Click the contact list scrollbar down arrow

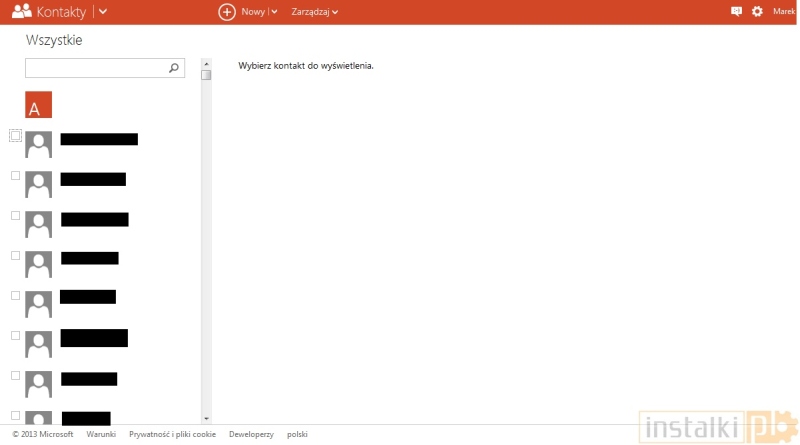coord(206,418)
